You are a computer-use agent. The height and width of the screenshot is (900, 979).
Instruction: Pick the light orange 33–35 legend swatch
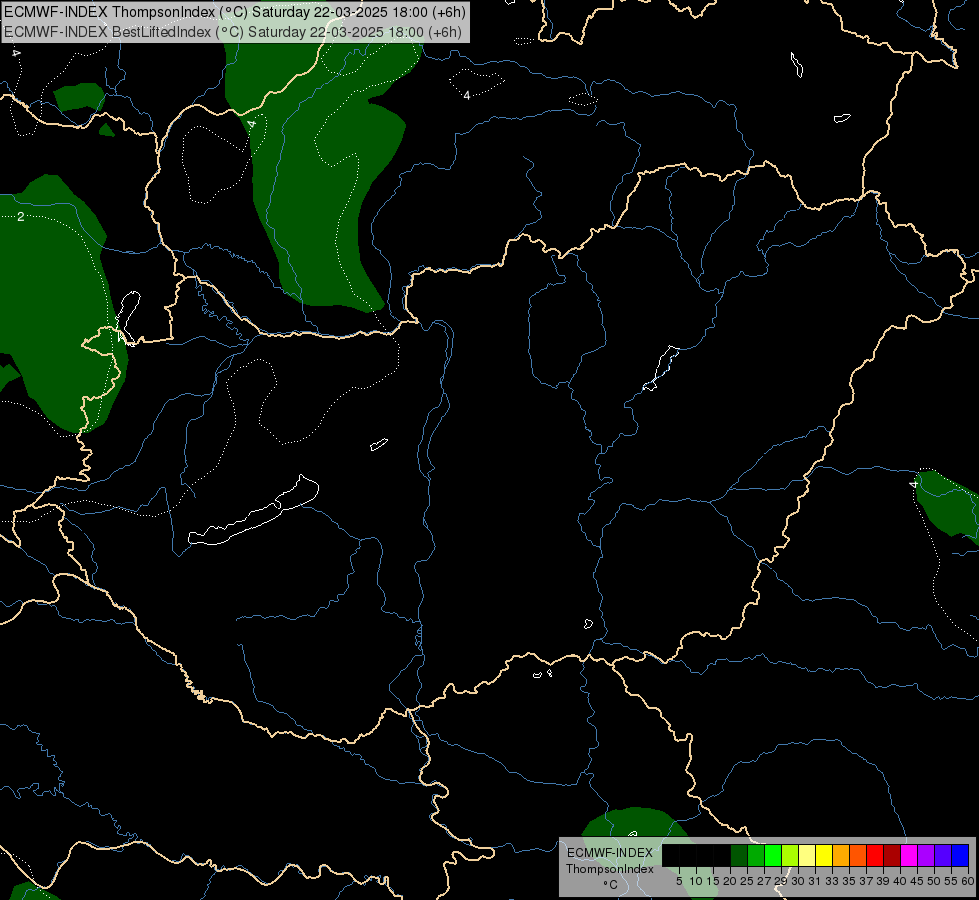click(841, 855)
